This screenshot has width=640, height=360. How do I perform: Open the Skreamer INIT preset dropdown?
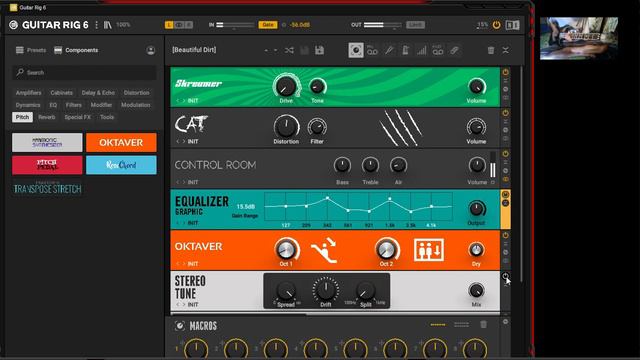pyautogui.click(x=193, y=100)
